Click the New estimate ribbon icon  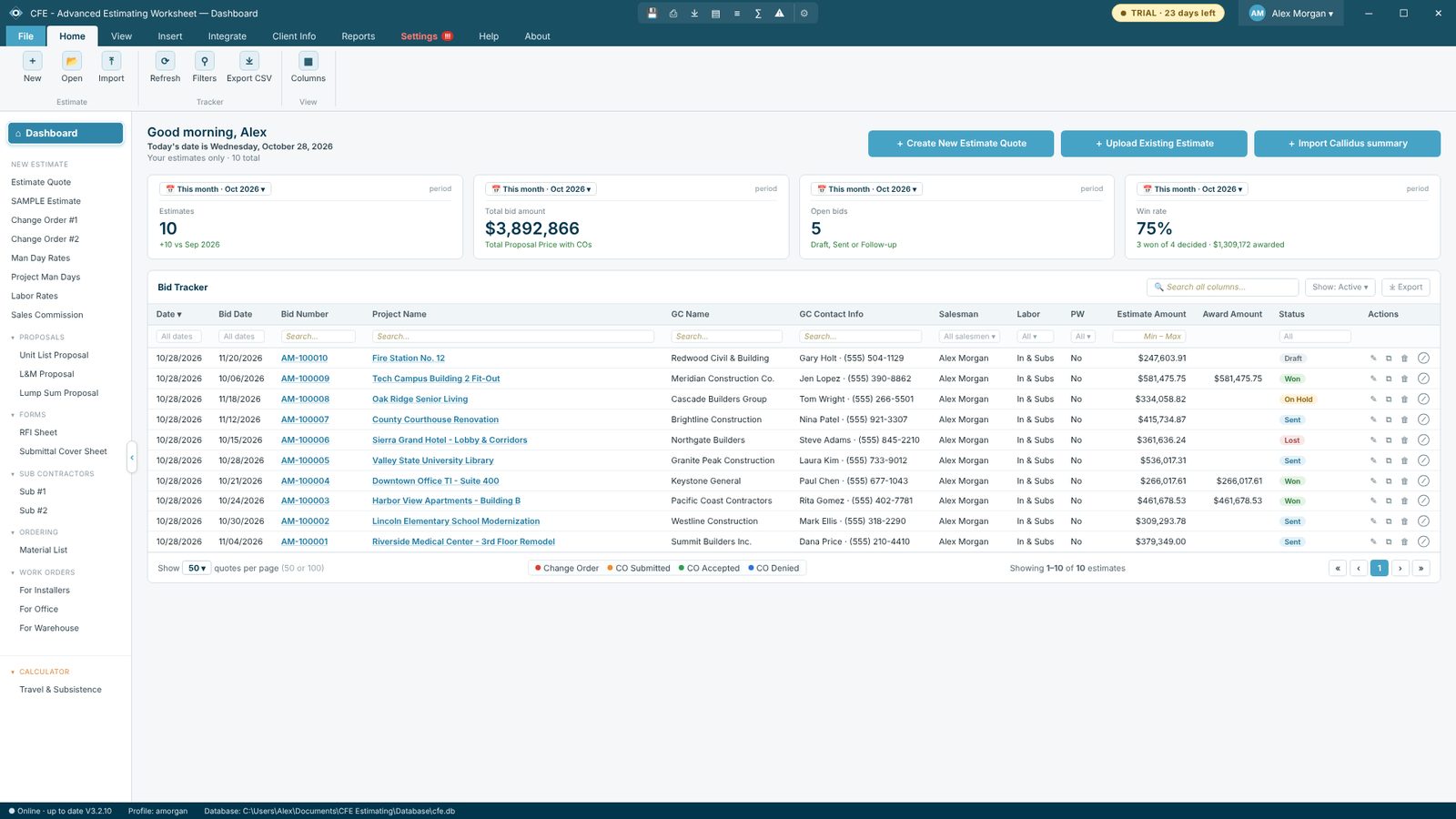(x=33, y=61)
